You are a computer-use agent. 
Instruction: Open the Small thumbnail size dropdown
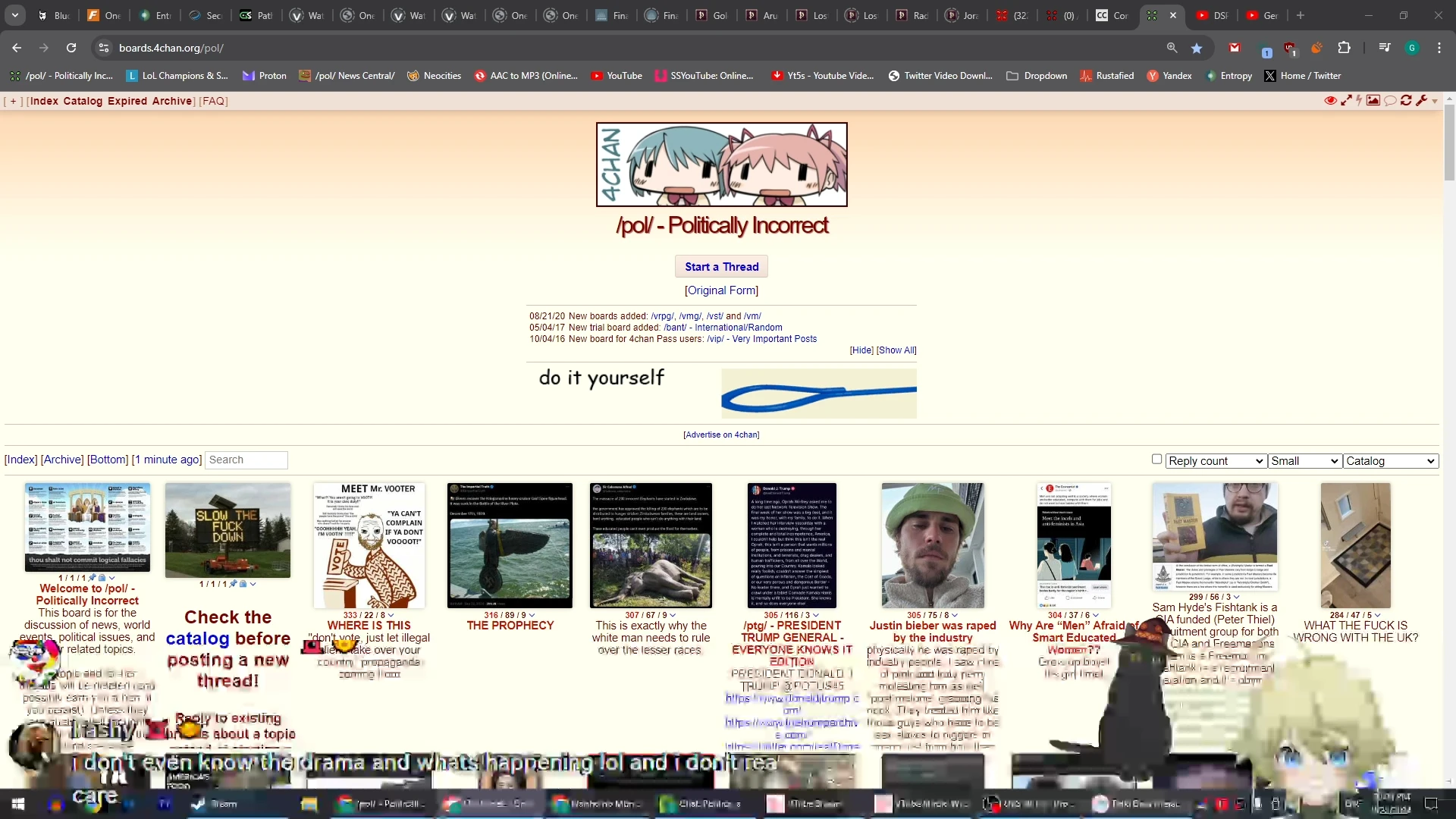pos(1304,461)
